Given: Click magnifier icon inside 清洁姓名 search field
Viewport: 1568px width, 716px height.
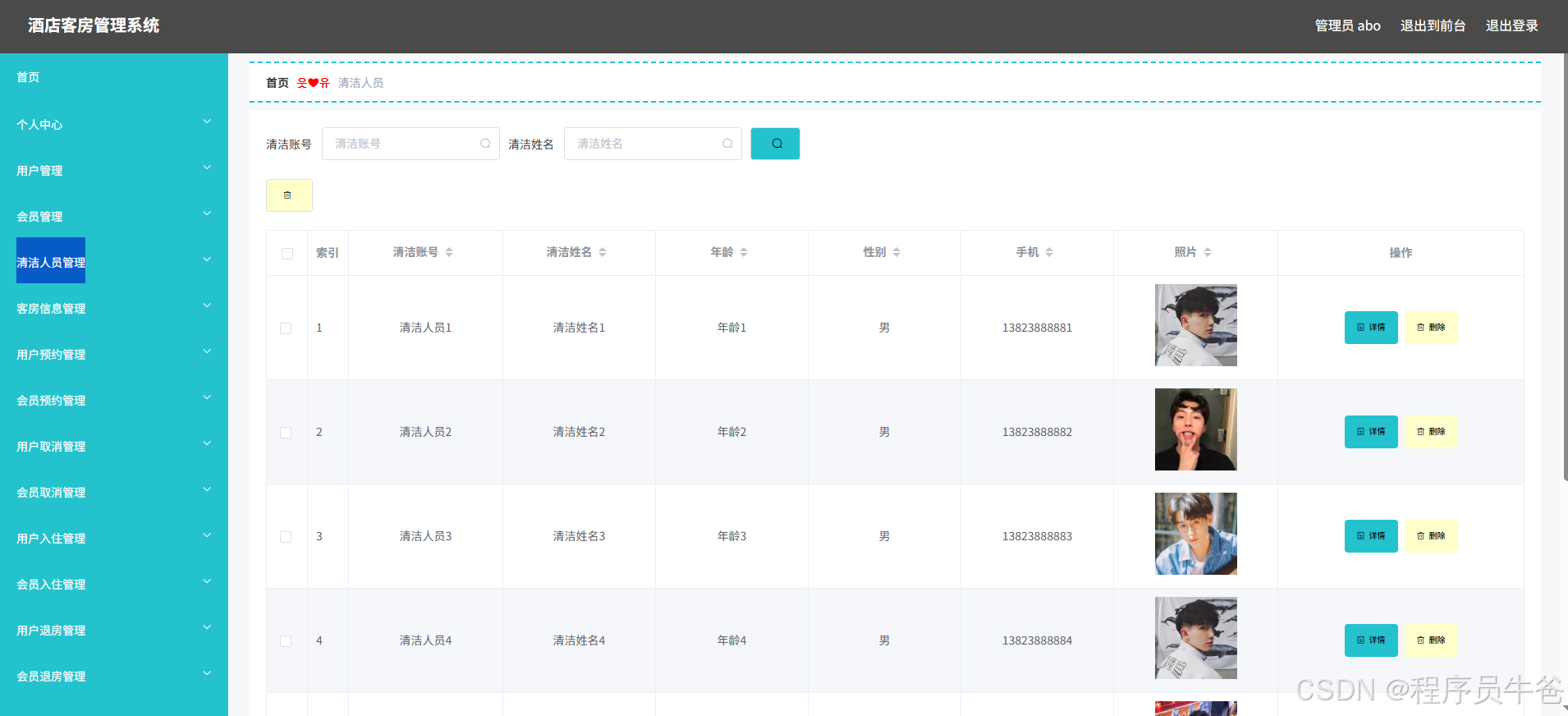Looking at the screenshot, I should click(727, 144).
